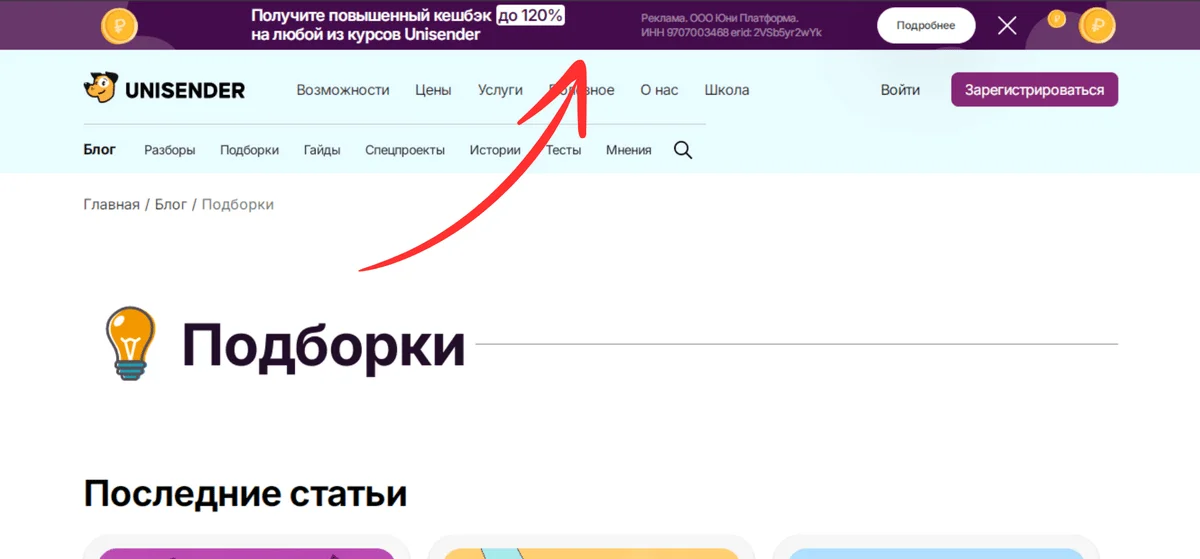Go to "Блог" in breadcrumbs
Viewport: 1200px width, 559px height.
(x=171, y=204)
